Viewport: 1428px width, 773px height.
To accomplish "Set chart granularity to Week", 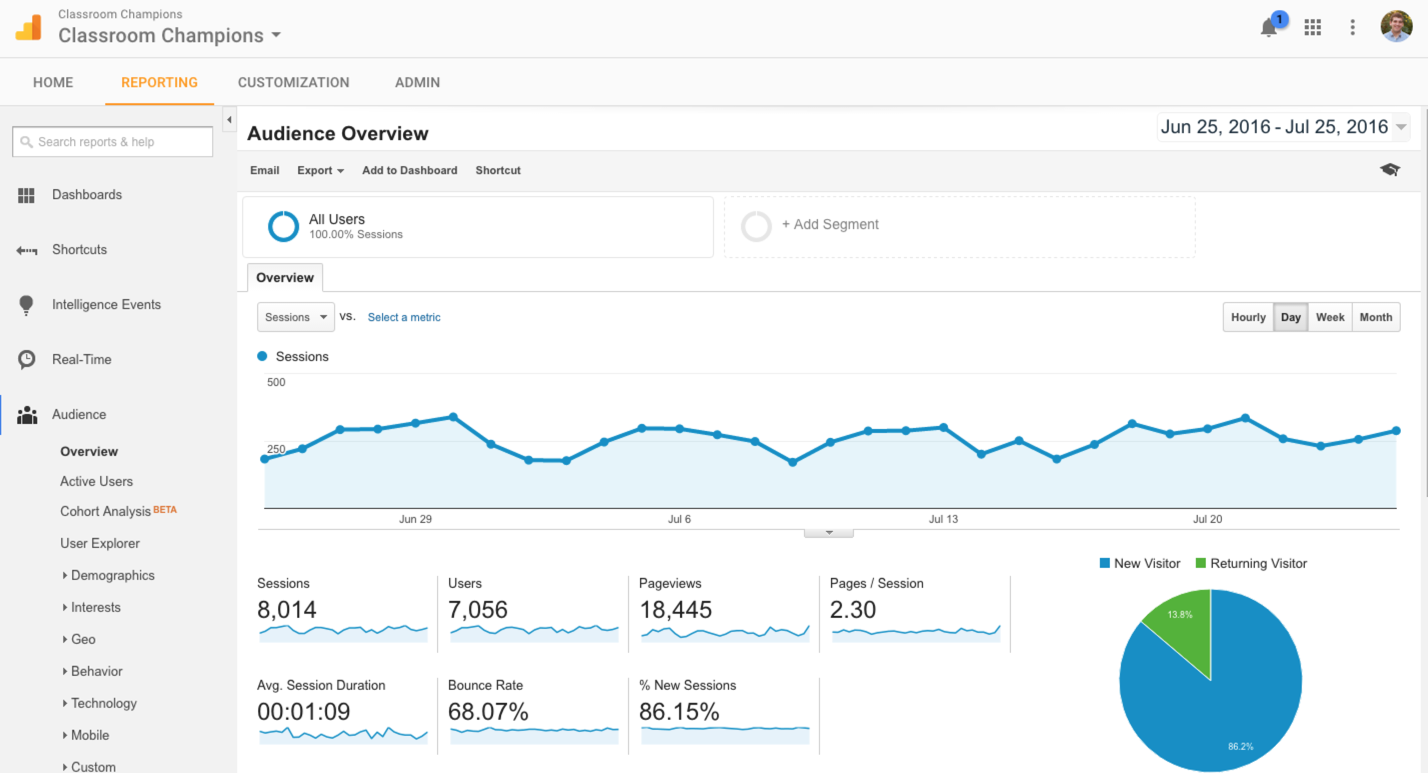I will [x=1330, y=317].
